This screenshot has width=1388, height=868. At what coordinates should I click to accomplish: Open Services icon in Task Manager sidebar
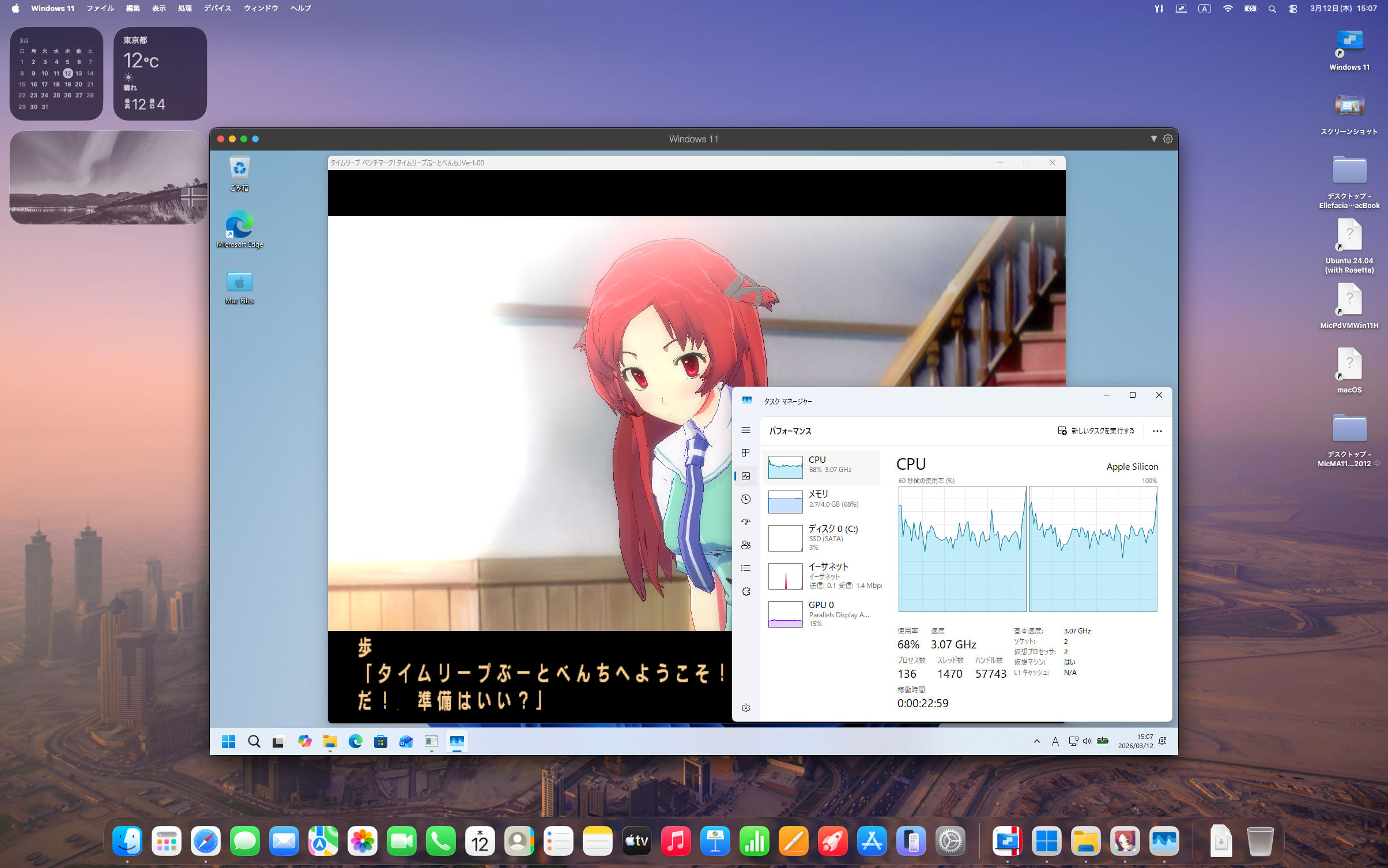coord(746,591)
